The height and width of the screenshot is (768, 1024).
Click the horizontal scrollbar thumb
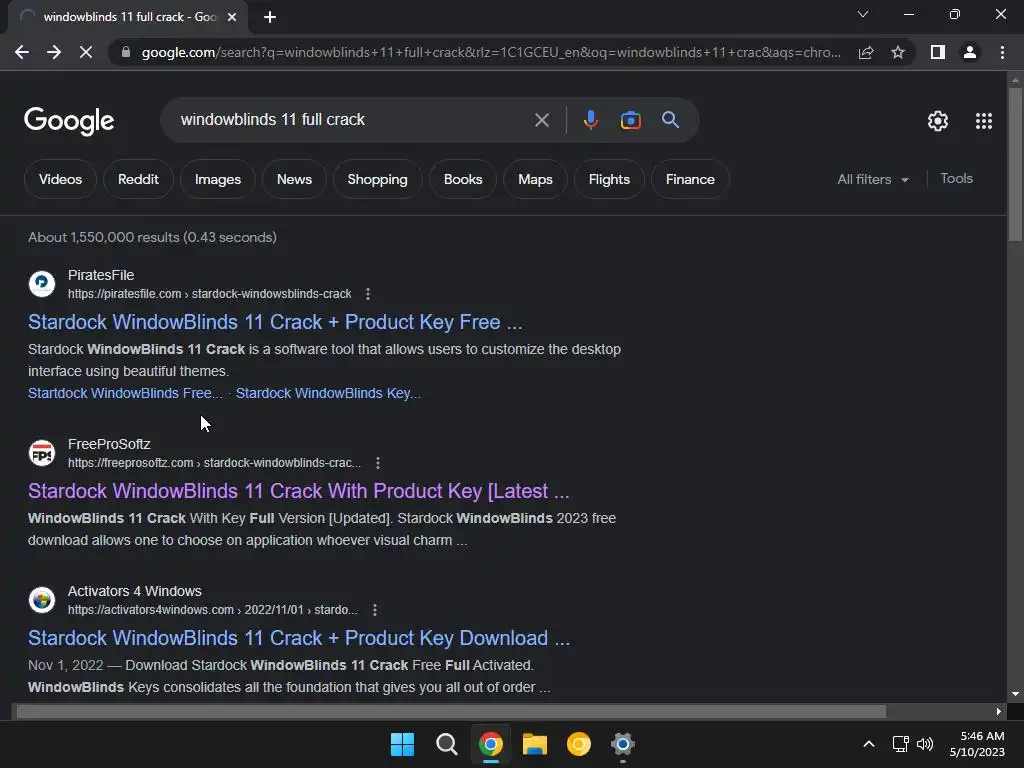(451, 711)
